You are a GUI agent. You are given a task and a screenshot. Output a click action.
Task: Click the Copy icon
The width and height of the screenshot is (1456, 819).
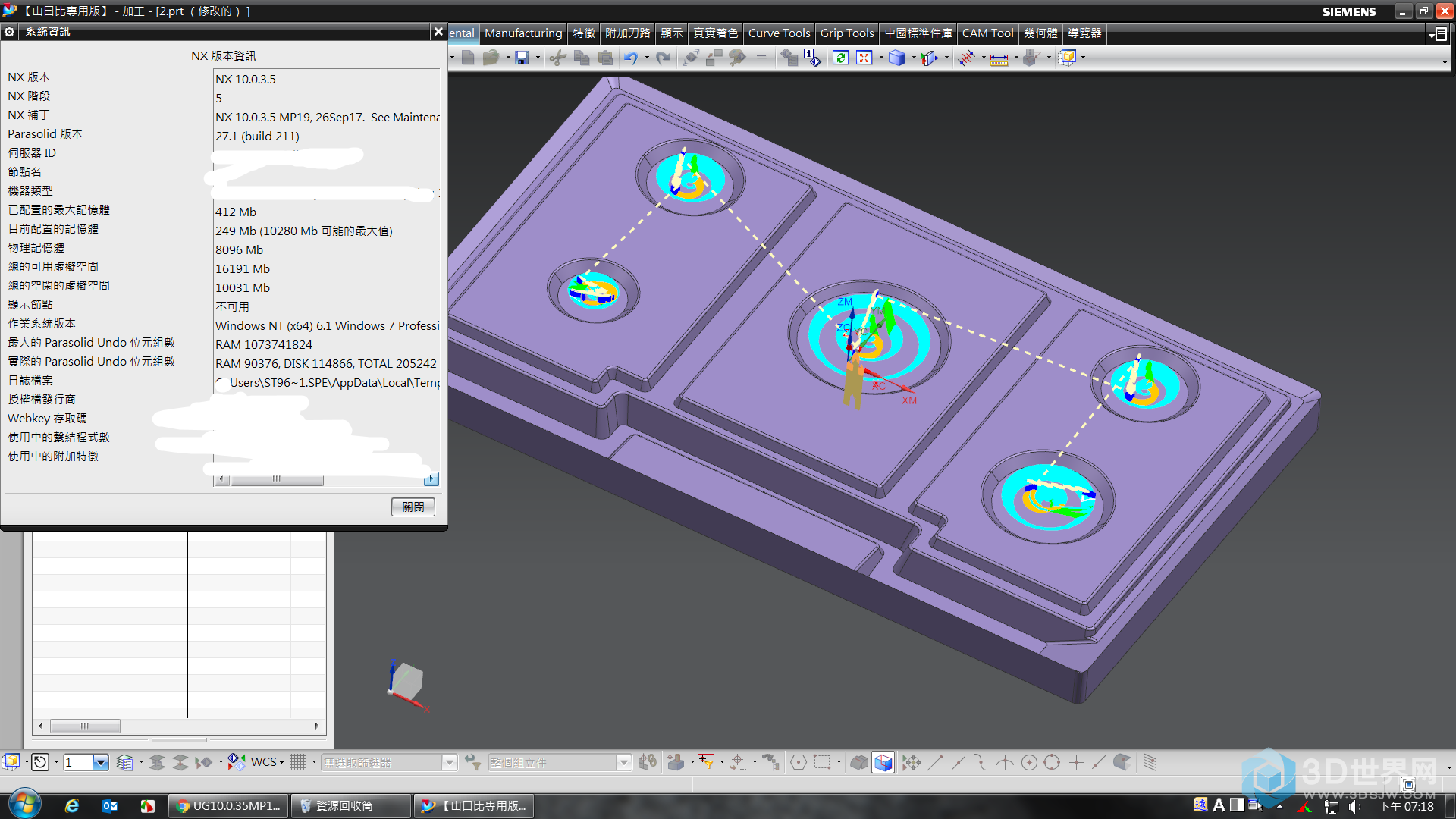click(582, 58)
